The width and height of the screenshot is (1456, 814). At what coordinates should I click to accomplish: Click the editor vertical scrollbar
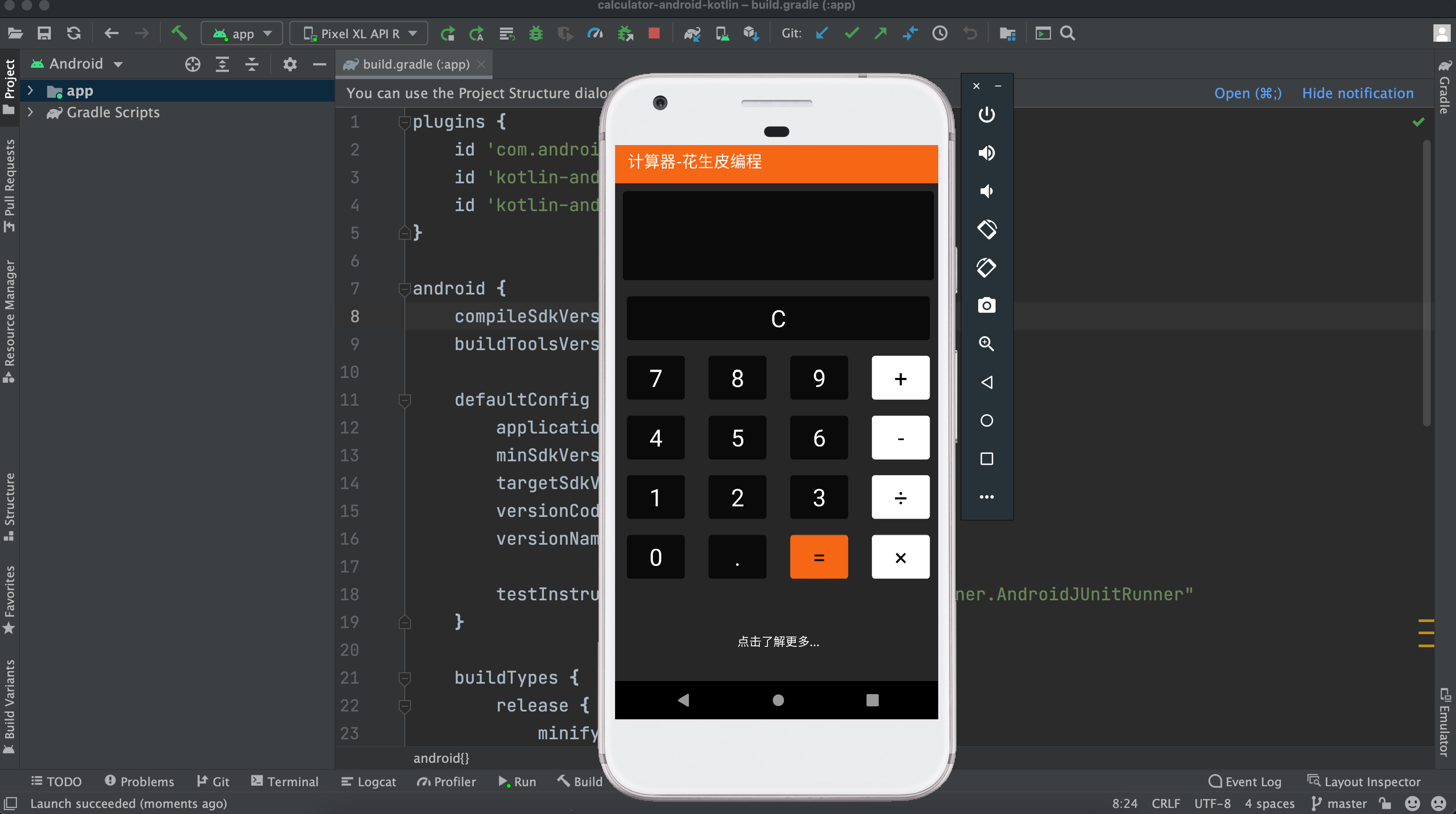1426,283
